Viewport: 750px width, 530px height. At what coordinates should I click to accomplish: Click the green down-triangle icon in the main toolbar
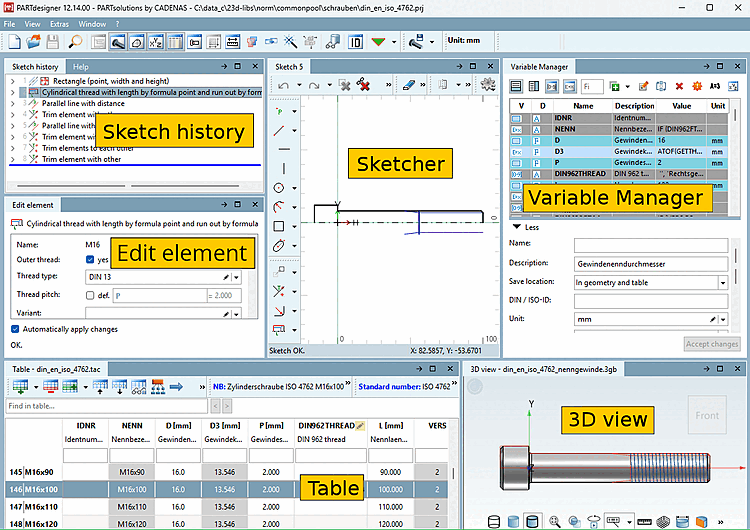(378, 42)
